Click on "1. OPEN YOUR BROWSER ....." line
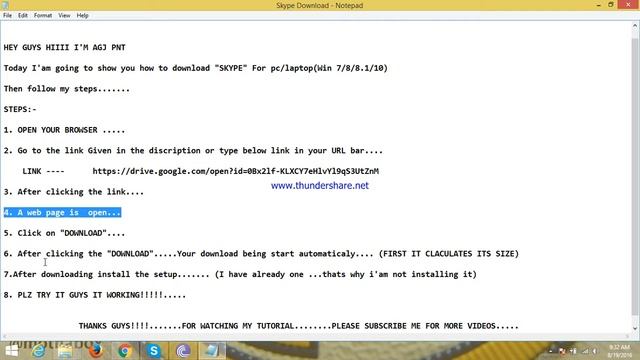The image size is (640, 360). click(64, 130)
